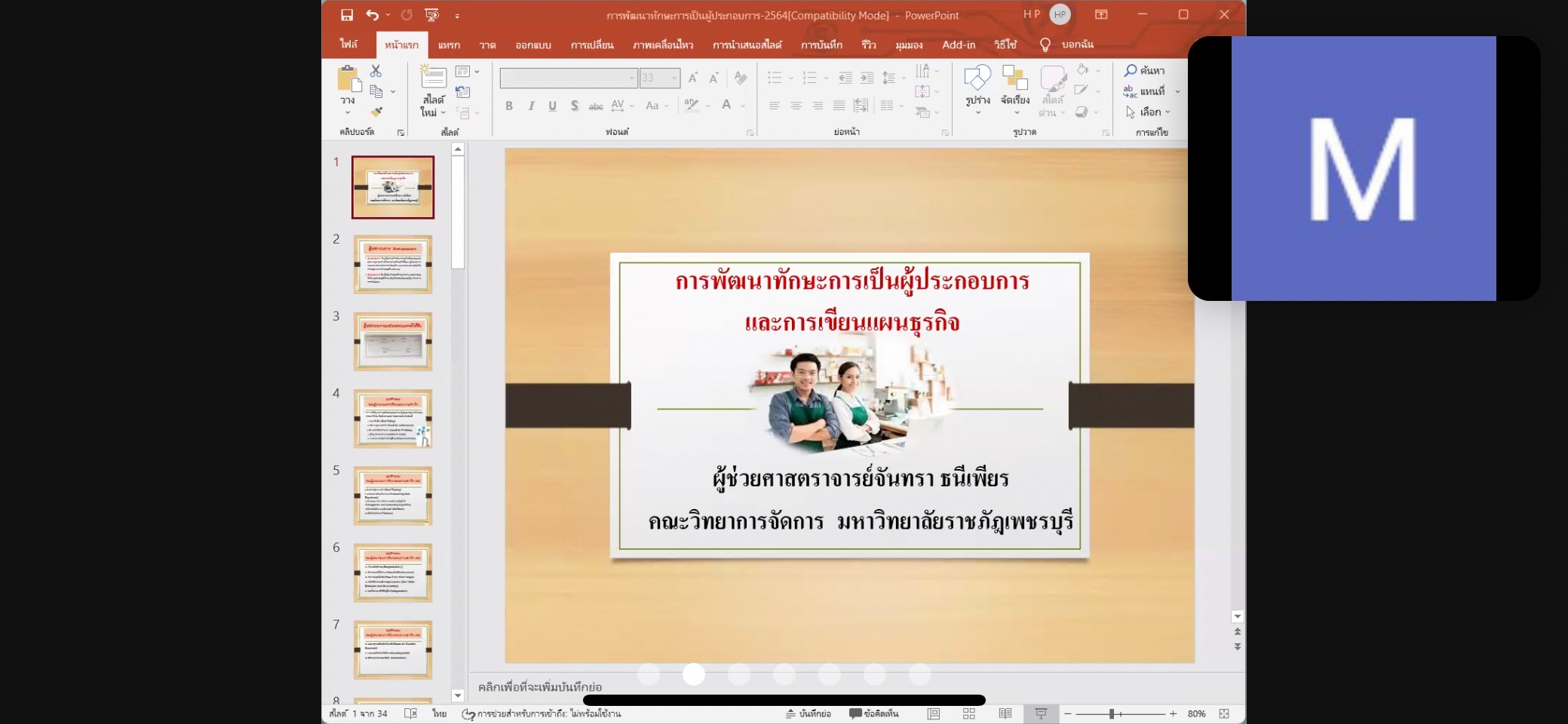Decrease font size with smaller A
Screen dimensions: 1568x724
pyautogui.click(x=713, y=78)
